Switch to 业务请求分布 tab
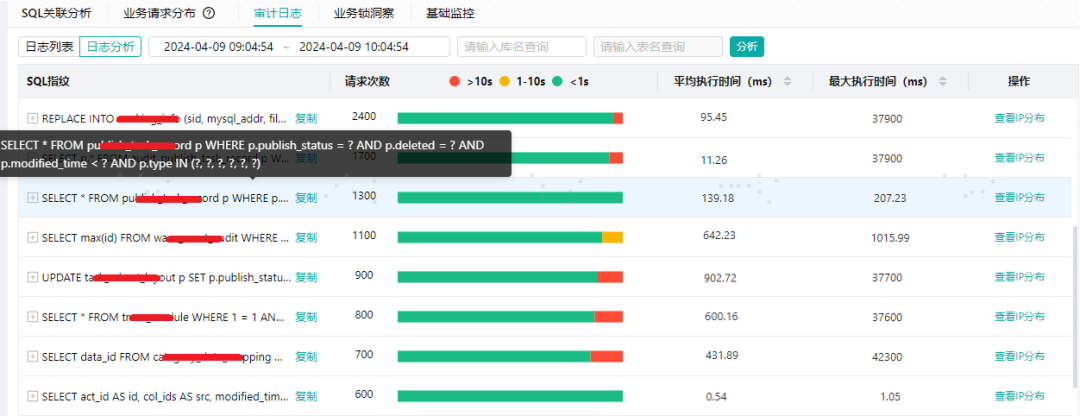 click(x=160, y=13)
